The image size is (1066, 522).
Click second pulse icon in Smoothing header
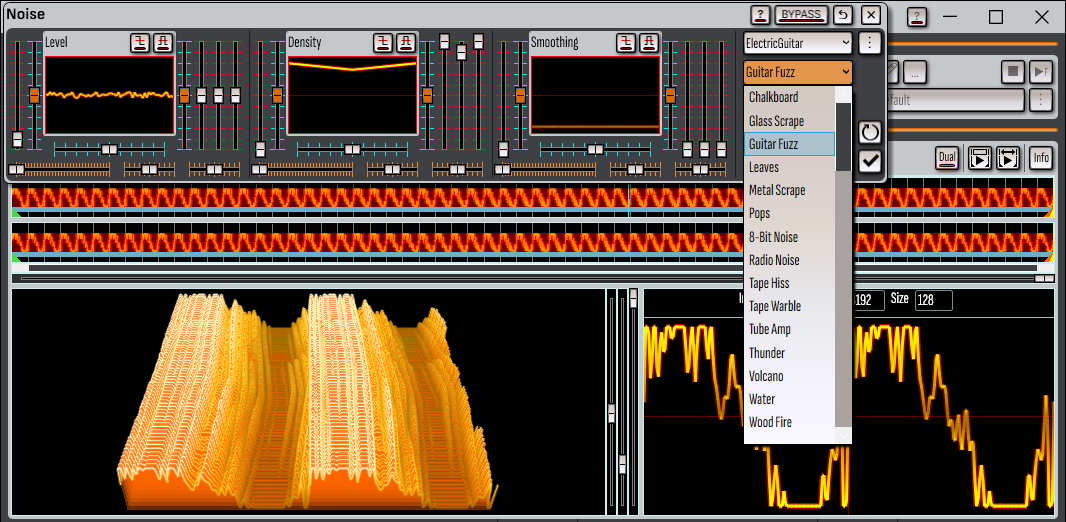click(649, 42)
